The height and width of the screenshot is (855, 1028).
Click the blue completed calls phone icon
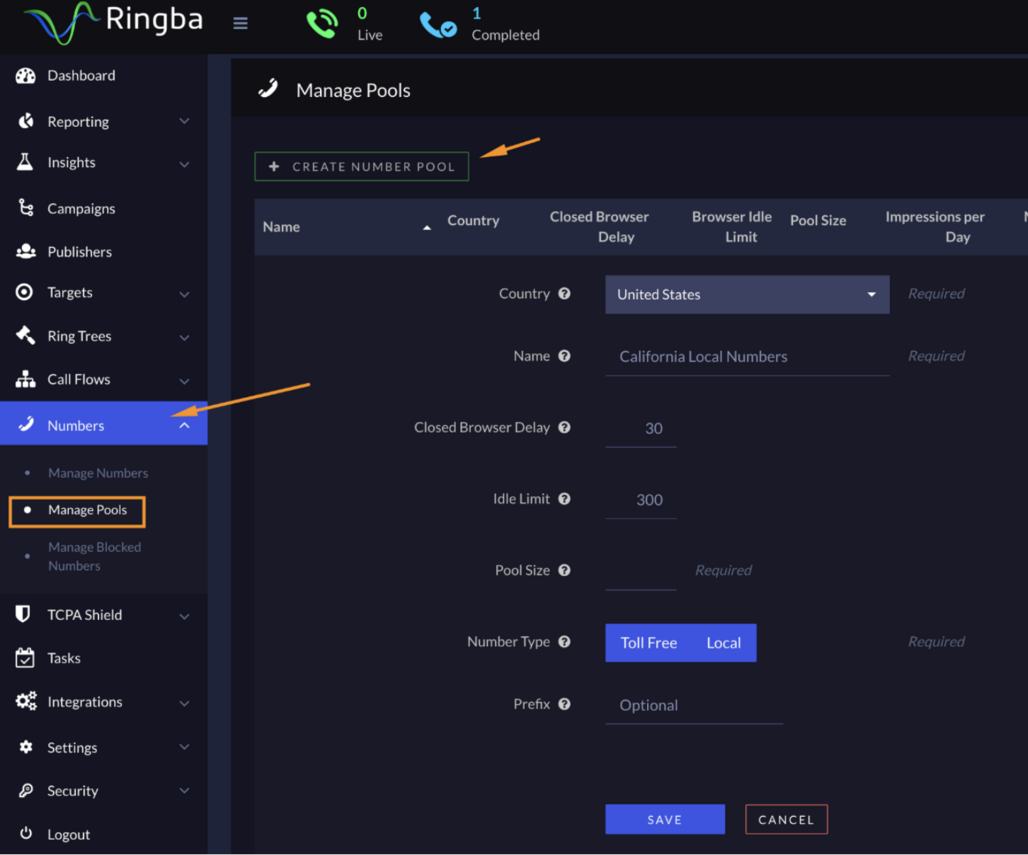pos(437,26)
